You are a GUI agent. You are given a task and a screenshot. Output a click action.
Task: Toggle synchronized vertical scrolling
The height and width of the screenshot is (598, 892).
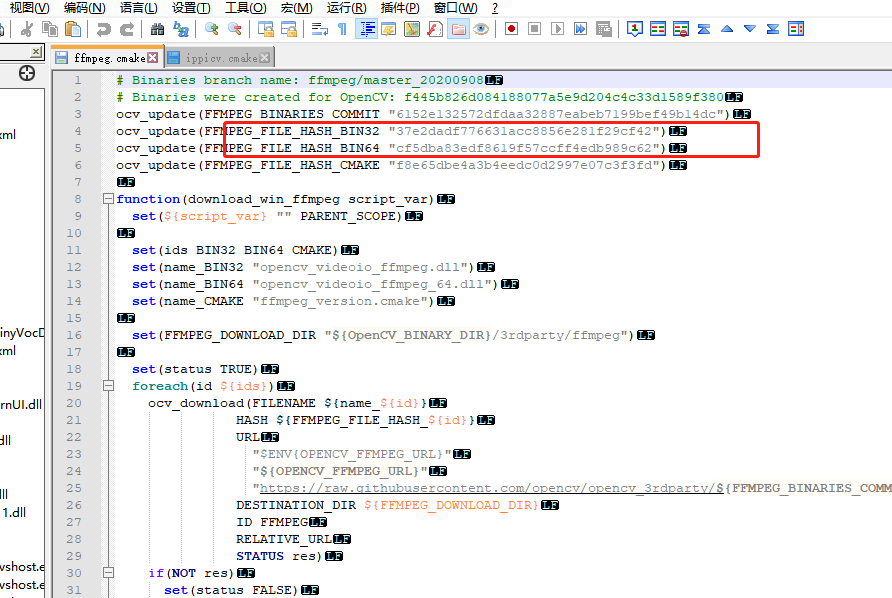click(x=266, y=29)
